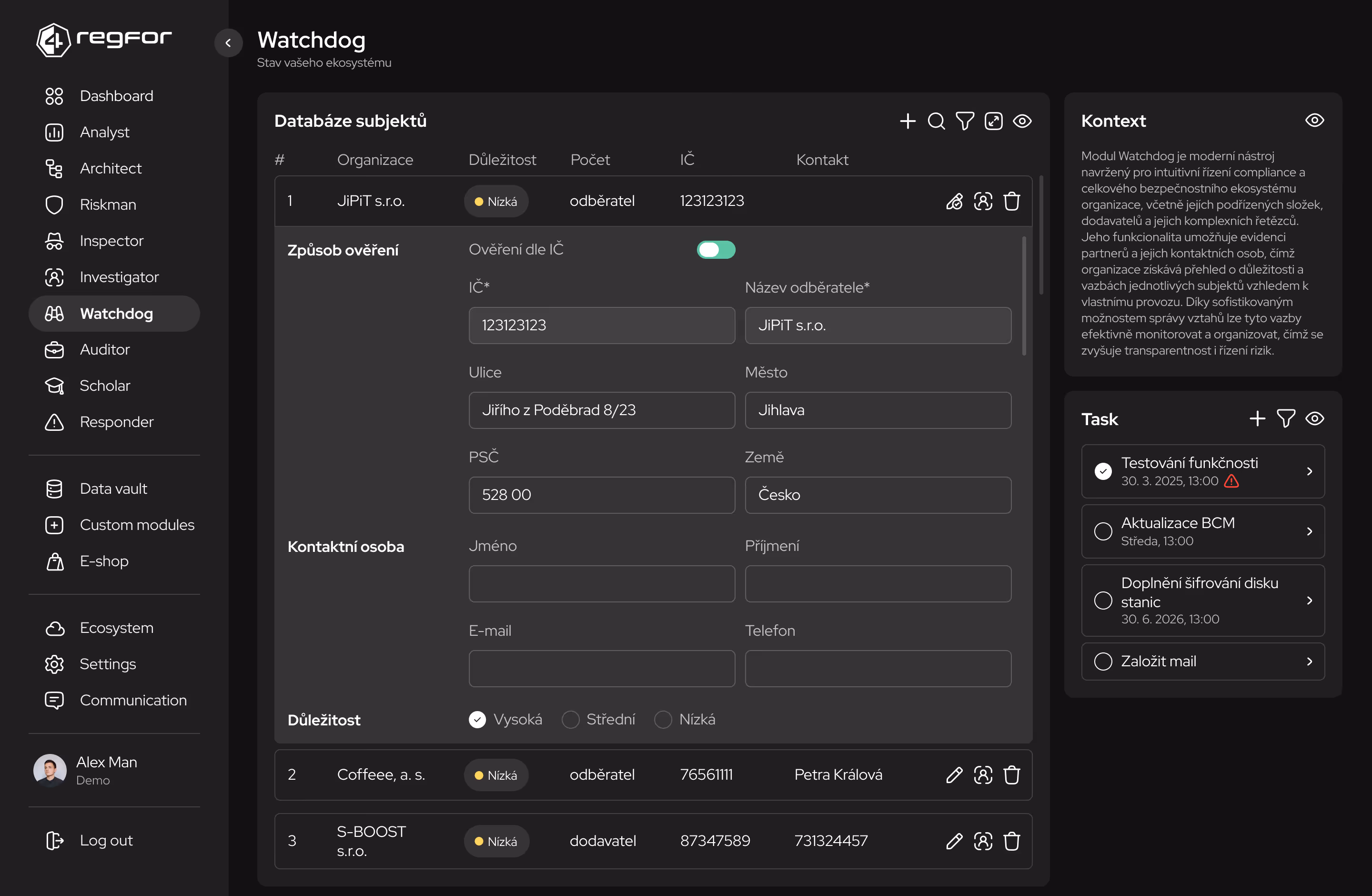Open the filter in Databáze subjektů
Viewport: 1372px width, 896px height.
(x=964, y=121)
